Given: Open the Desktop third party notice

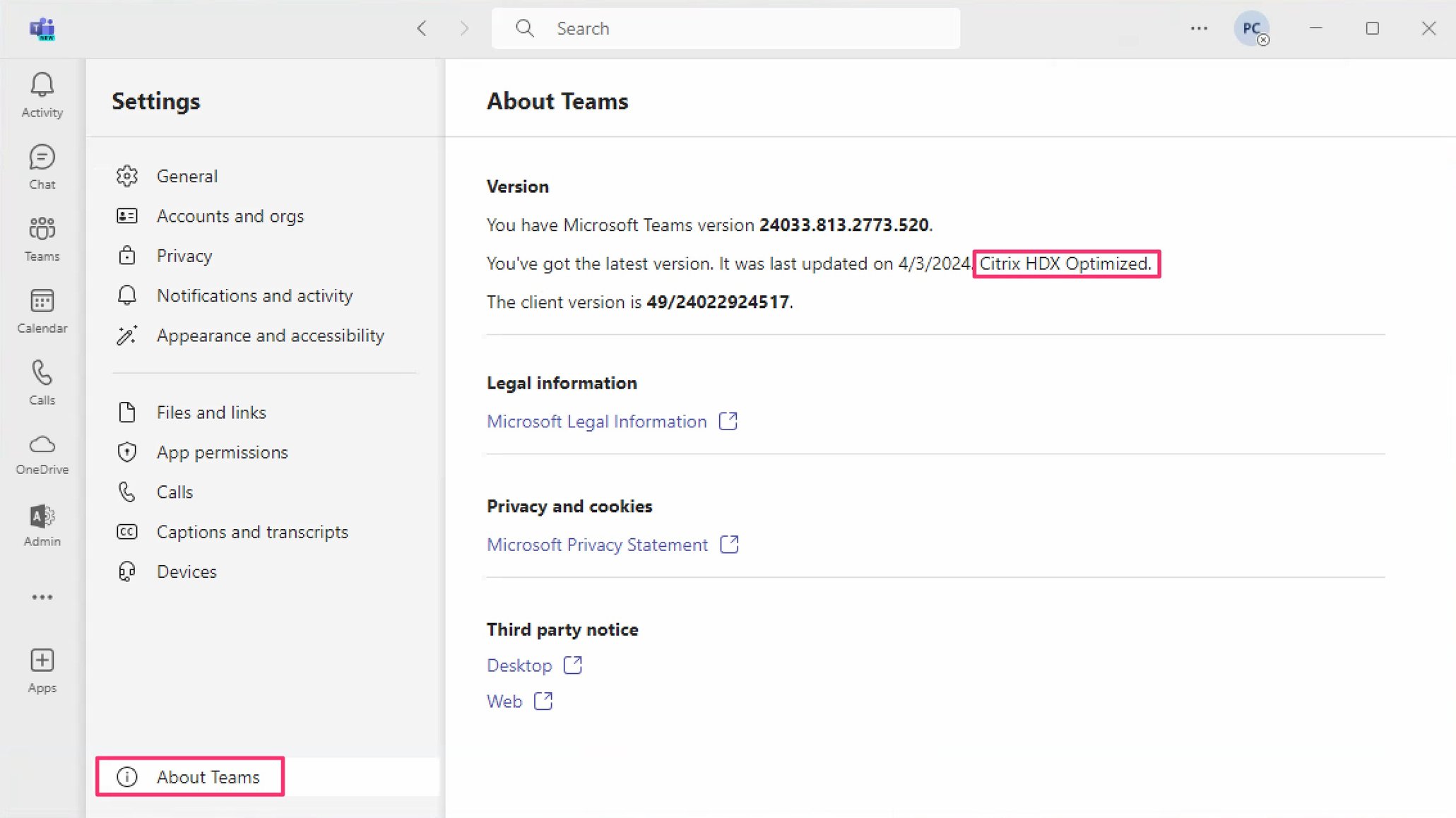Looking at the screenshot, I should tap(519, 665).
